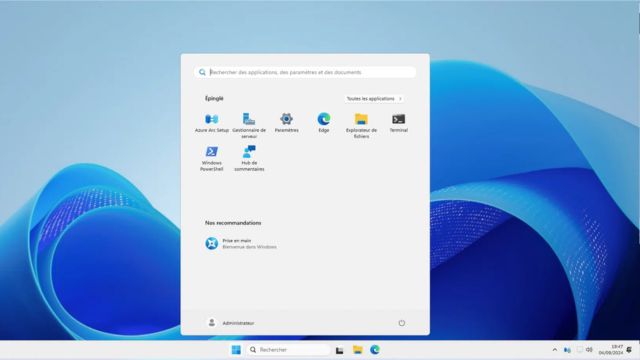Click the Azure Arc tray icon
640x360 pixels.
[567, 350]
